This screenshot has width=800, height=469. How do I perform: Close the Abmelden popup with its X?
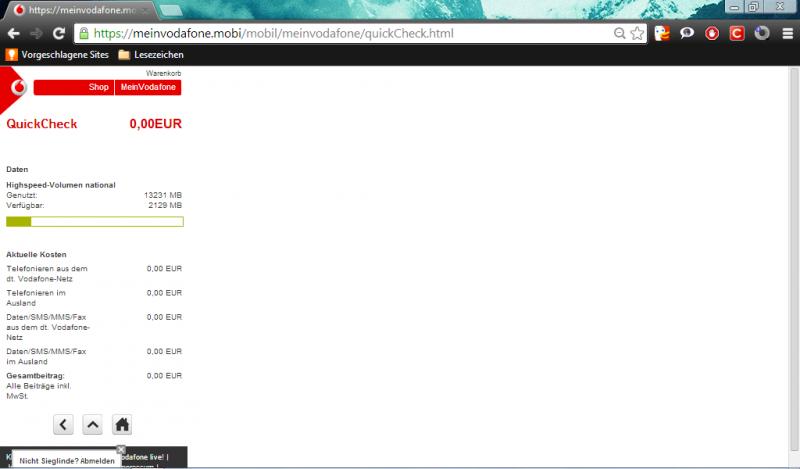click(121, 450)
